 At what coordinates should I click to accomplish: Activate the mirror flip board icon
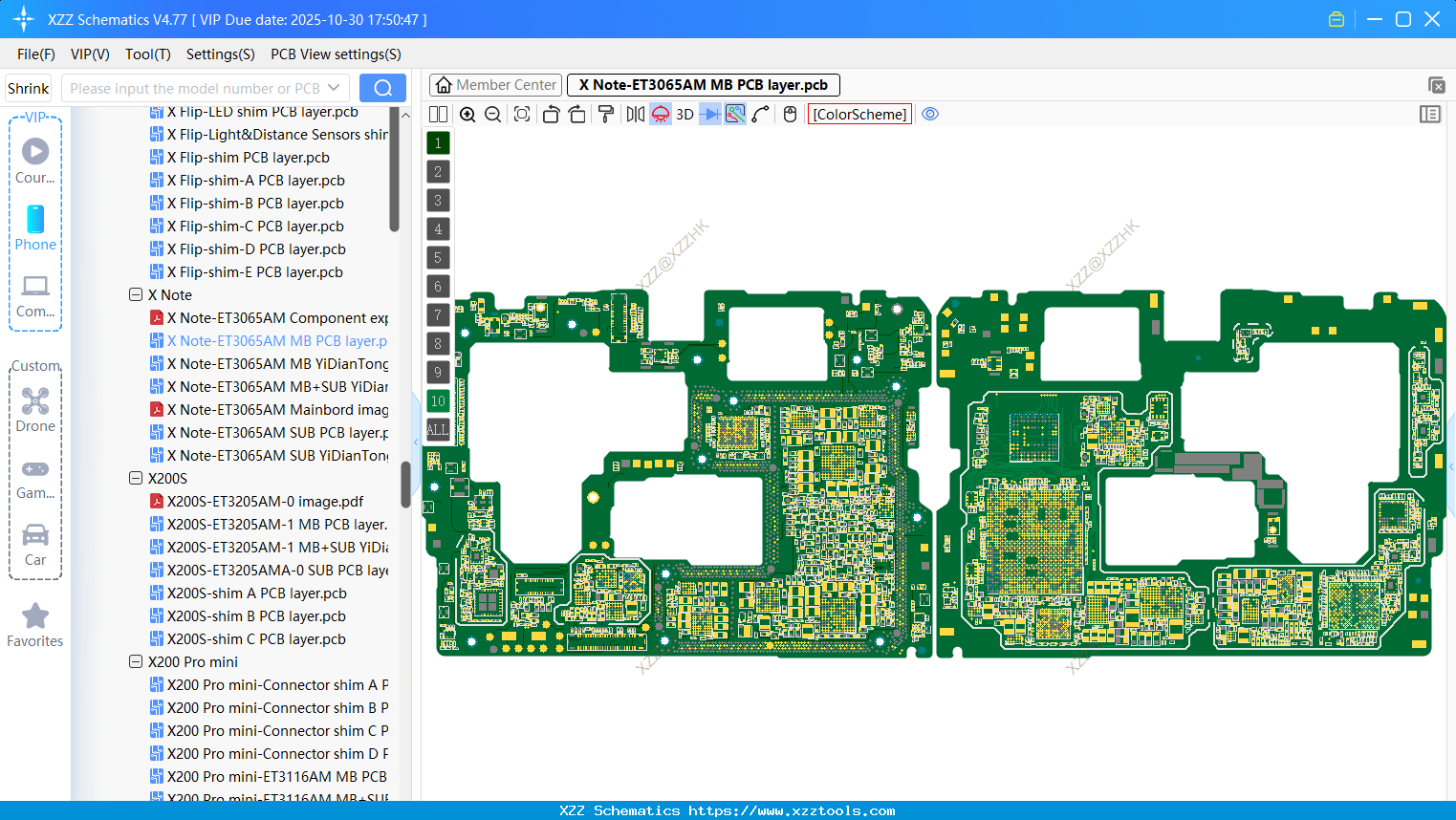coord(635,114)
